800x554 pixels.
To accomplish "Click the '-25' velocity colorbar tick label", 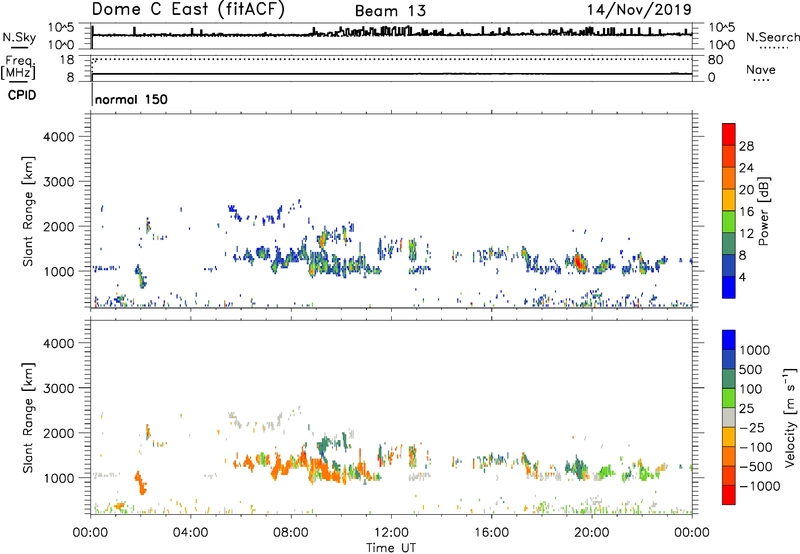I will pos(752,427).
